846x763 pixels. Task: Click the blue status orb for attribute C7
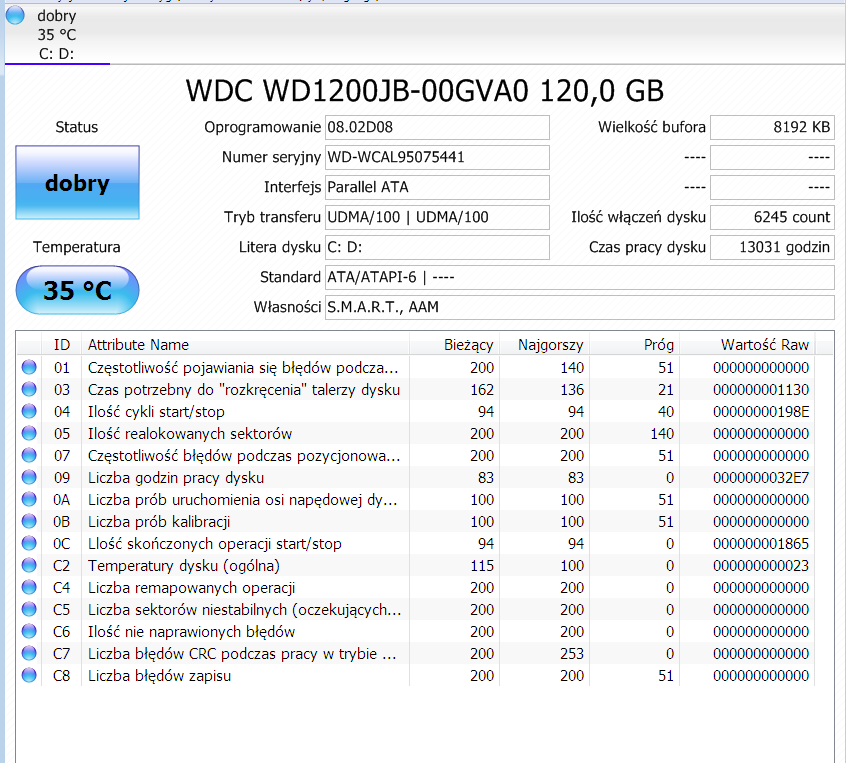point(29,653)
